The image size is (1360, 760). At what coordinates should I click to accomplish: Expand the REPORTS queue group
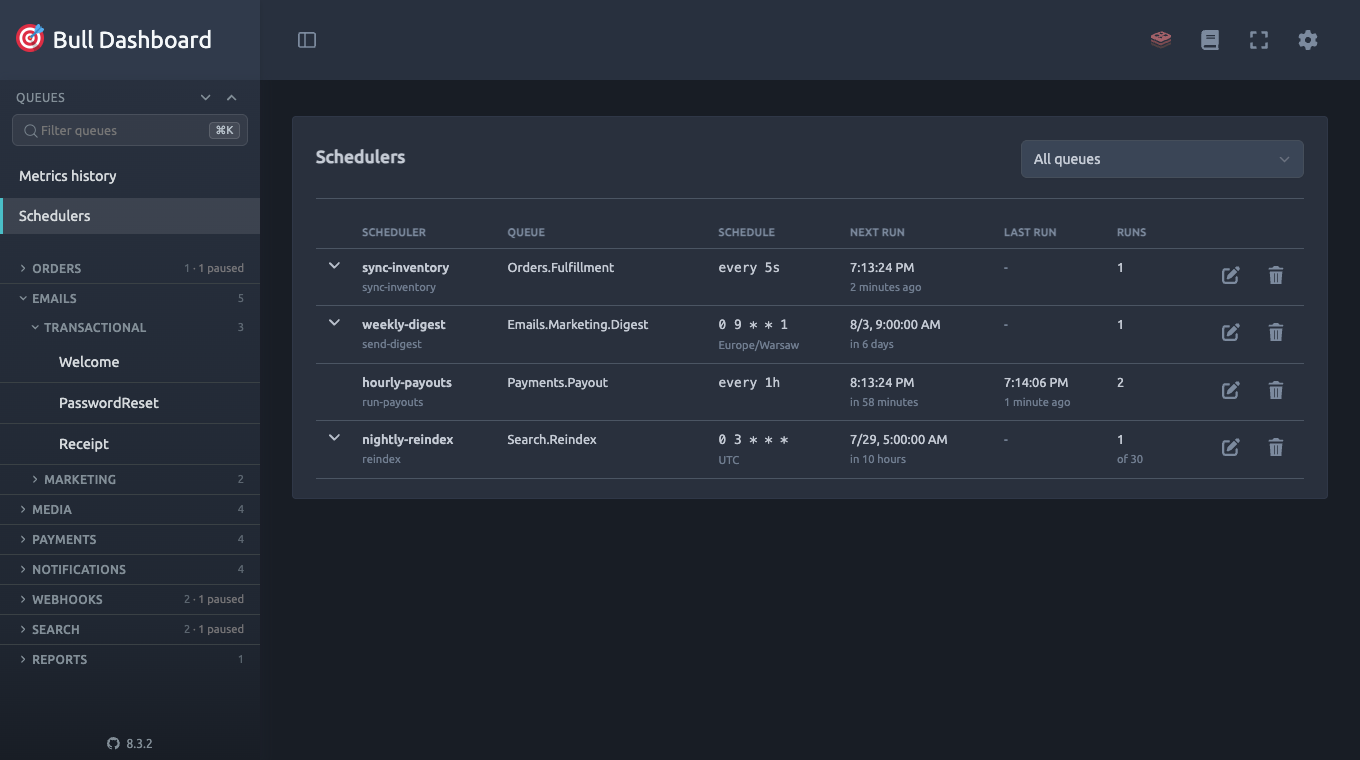130,659
